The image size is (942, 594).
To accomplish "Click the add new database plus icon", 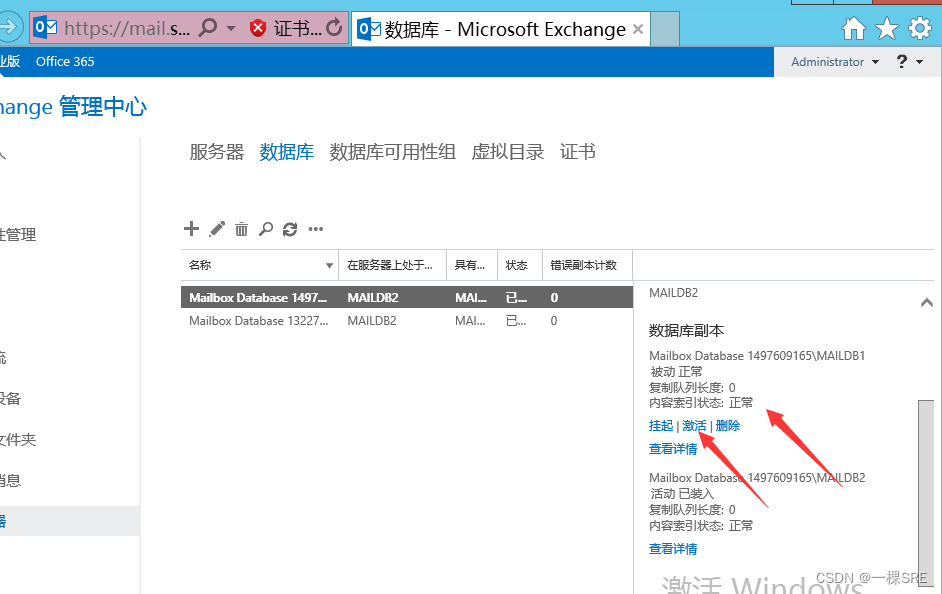I will 191,229.
